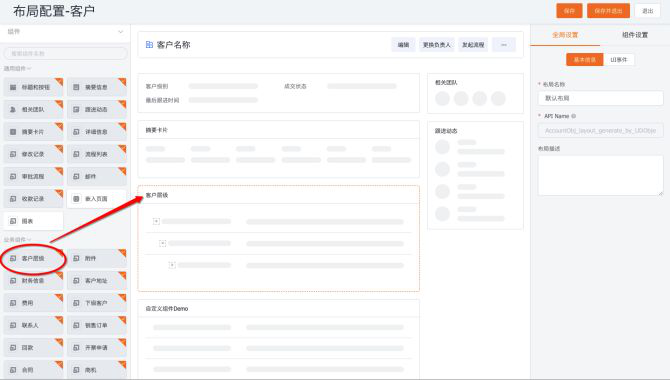670x380 pixels.
Task: Click the 审批流程 component tile
Action: click(33, 176)
